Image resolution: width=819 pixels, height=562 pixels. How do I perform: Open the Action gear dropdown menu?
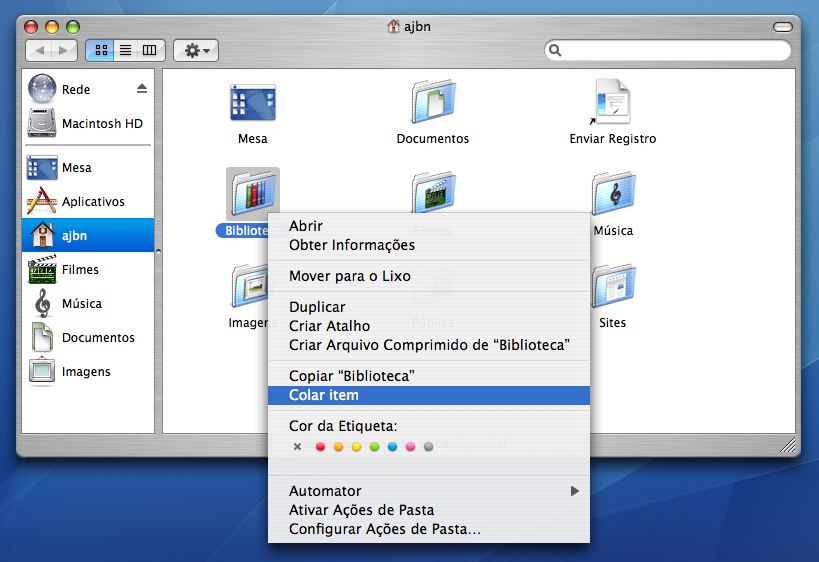(x=196, y=50)
